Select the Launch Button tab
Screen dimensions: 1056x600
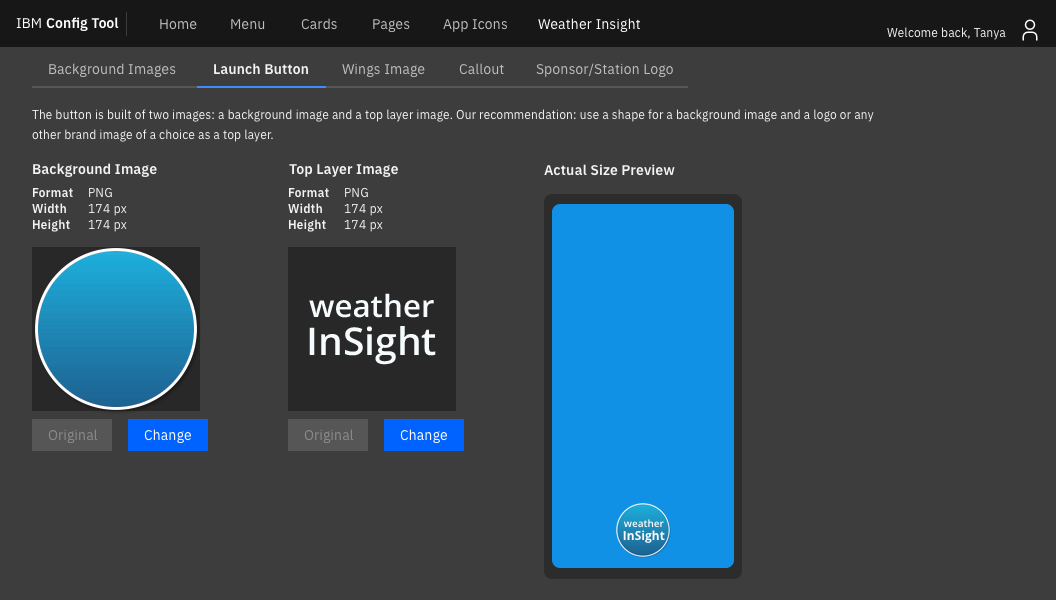tap(261, 69)
